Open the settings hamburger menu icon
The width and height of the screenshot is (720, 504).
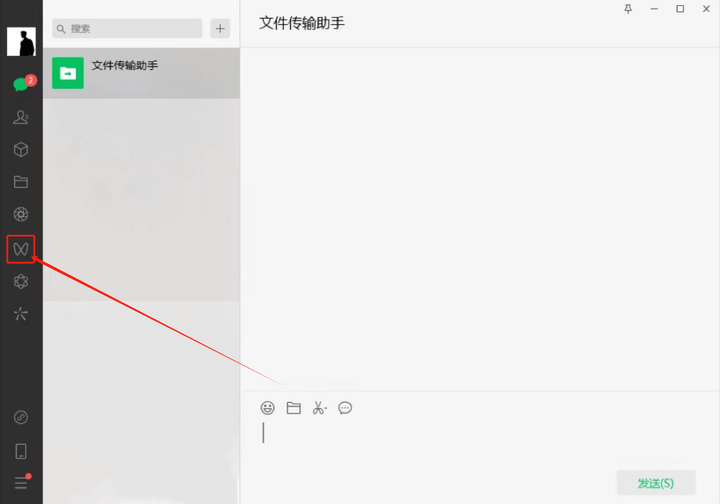click(x=22, y=482)
